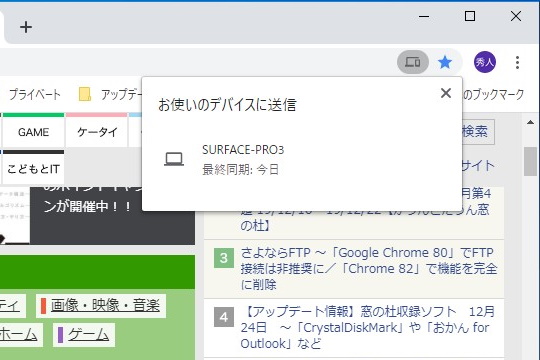Image resolution: width=540 pixels, height=360 pixels.
Task: Minimize the Chrome window
Action: coord(424,16)
